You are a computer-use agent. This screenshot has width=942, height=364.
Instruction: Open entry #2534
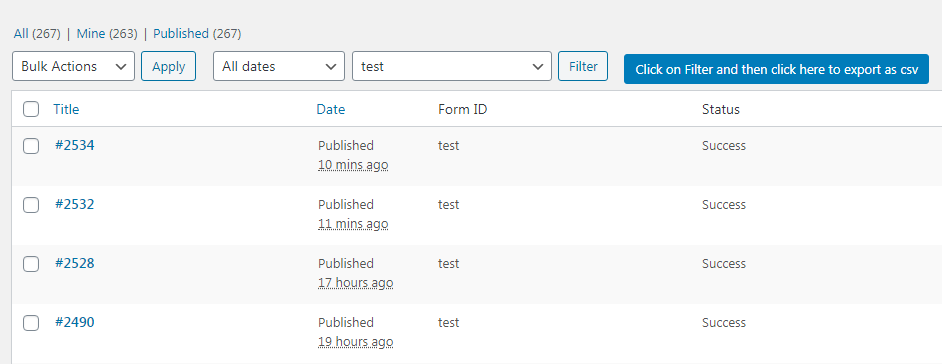coord(74,145)
